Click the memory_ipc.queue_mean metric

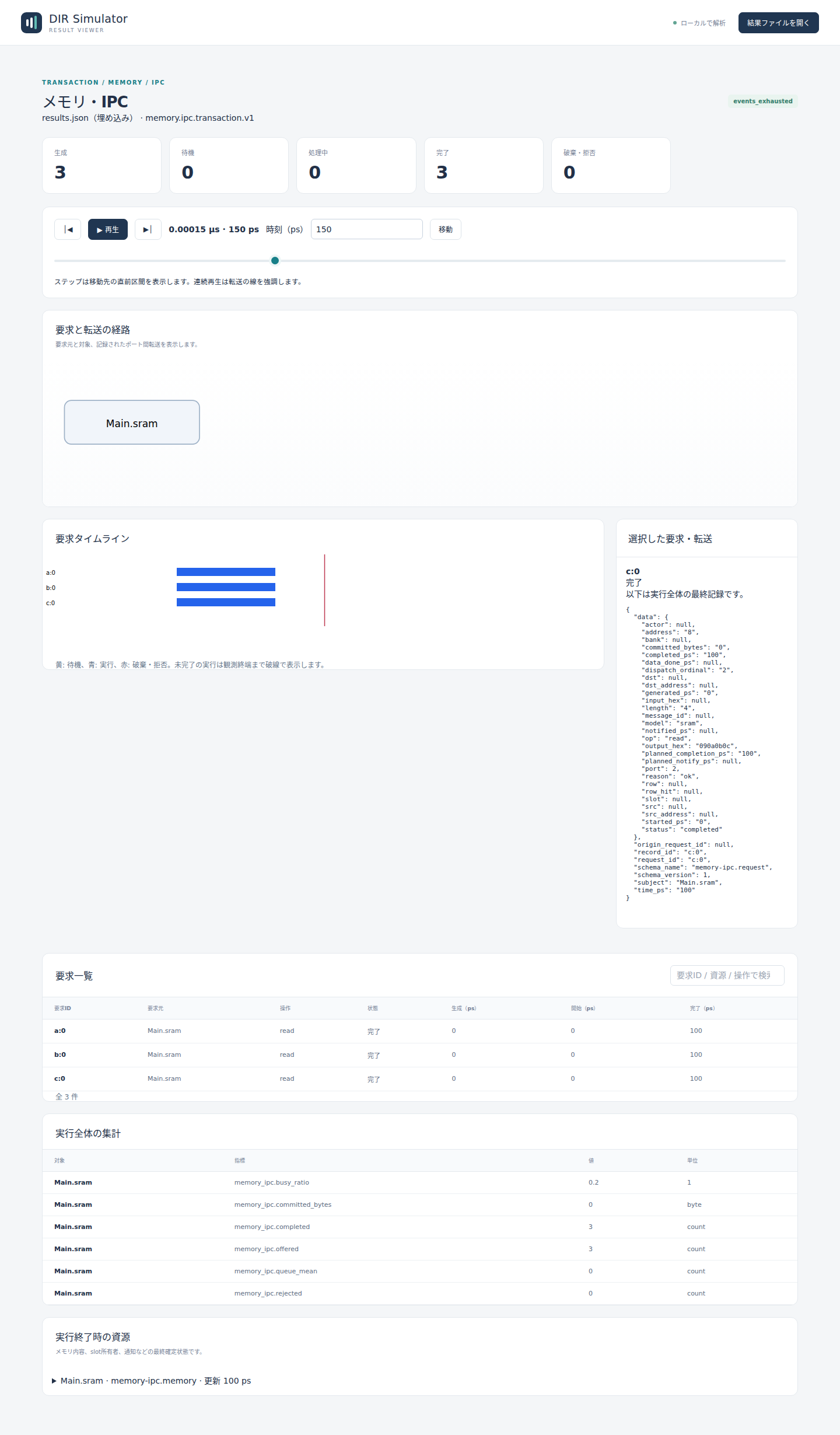coord(276,1272)
